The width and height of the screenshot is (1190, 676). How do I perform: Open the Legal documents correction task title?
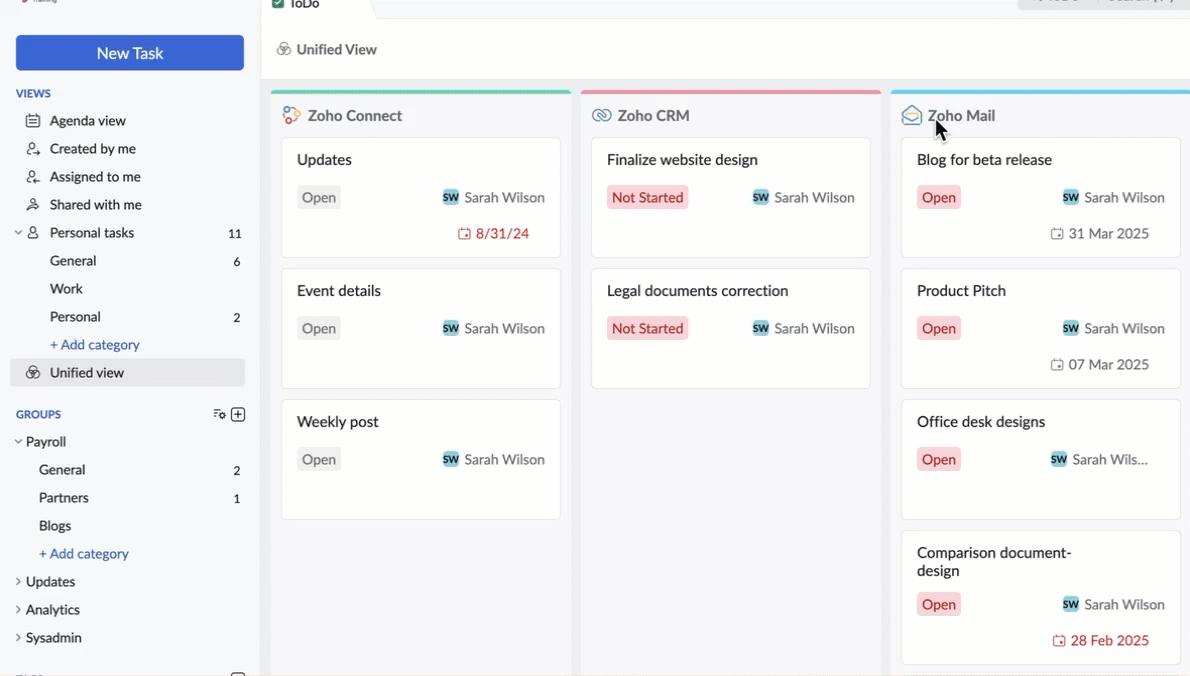[697, 291]
